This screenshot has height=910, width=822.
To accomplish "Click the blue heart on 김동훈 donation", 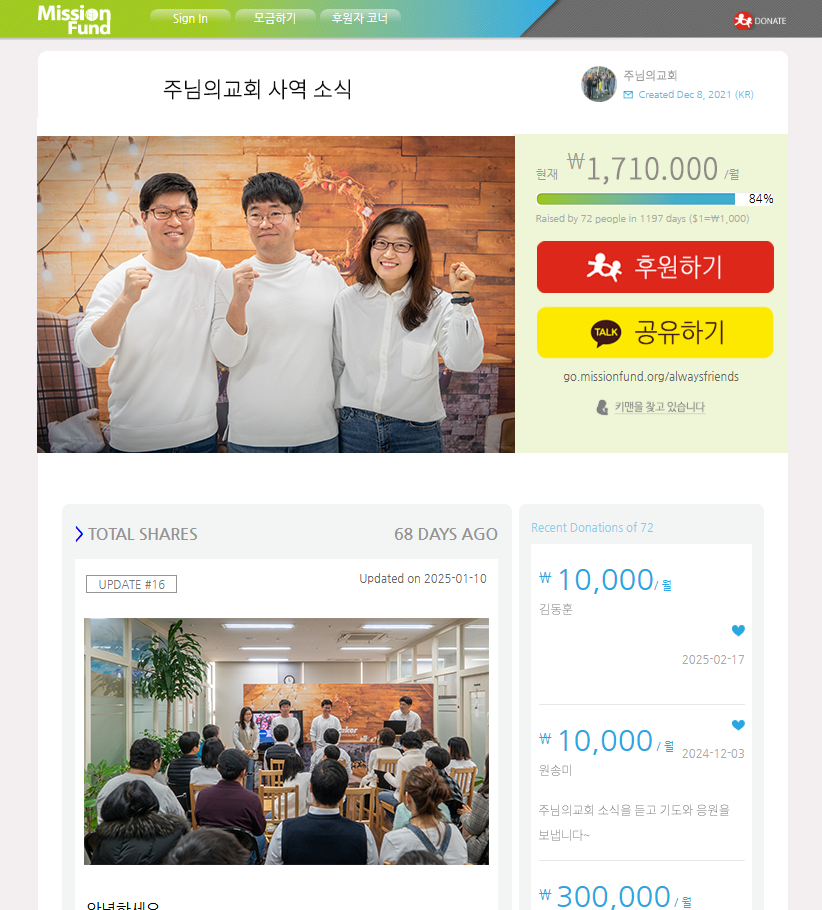I will [x=738, y=630].
